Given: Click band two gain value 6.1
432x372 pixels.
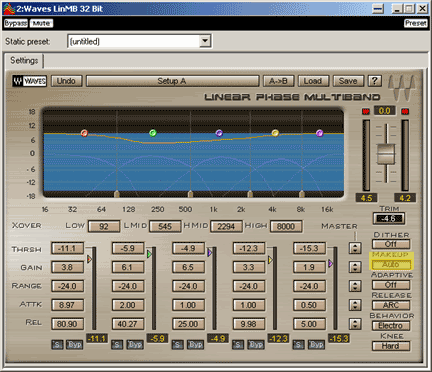Looking at the screenshot, I should (128, 267).
